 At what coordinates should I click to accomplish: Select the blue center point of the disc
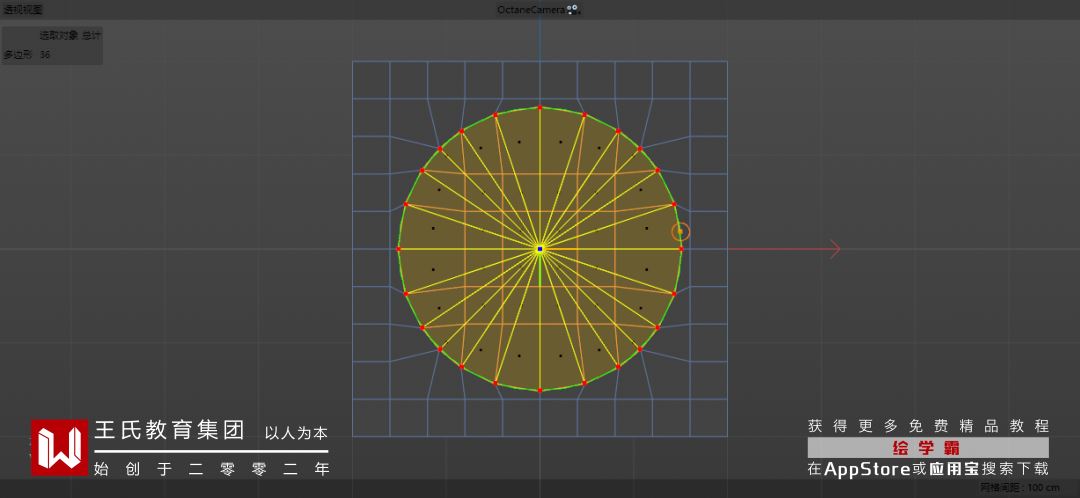pyautogui.click(x=540, y=249)
